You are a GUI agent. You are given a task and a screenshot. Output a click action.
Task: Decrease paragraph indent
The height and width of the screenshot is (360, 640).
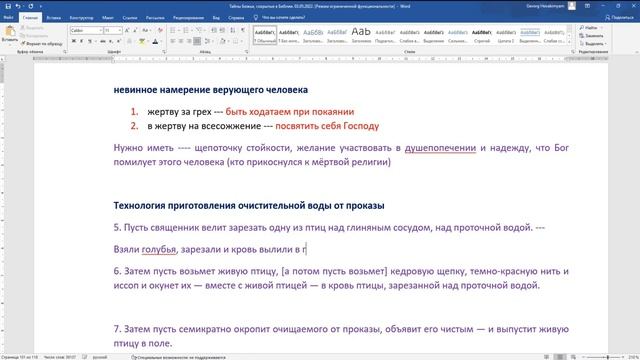click(214, 31)
